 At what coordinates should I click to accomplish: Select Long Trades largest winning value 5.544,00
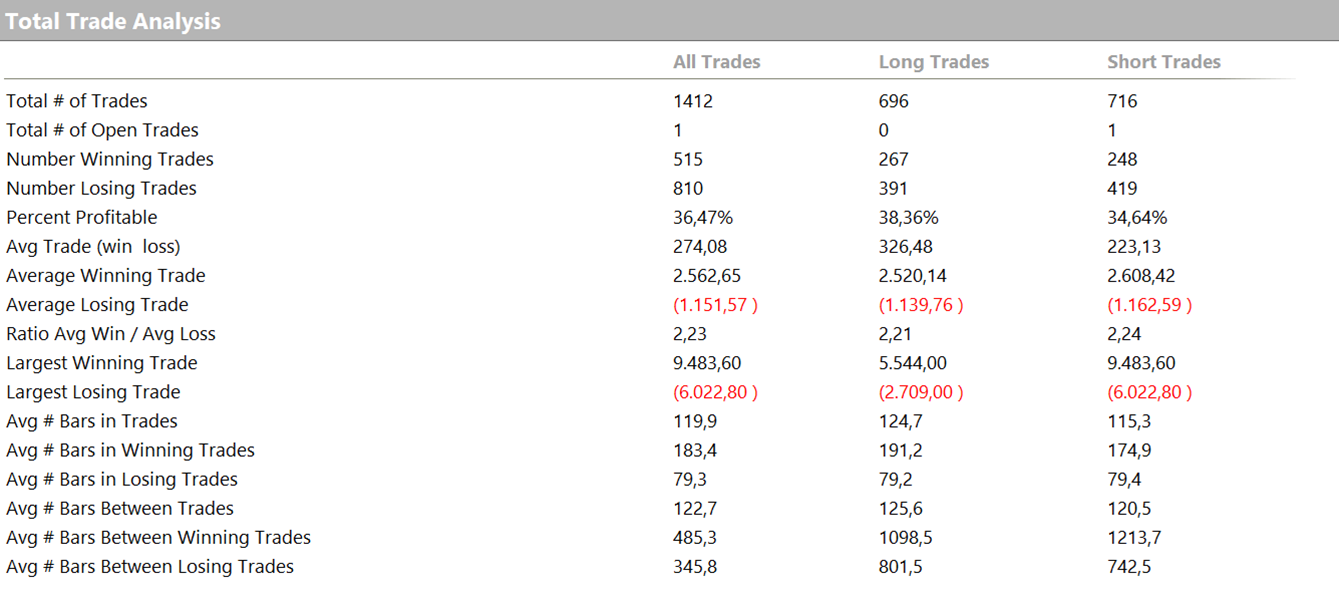point(912,363)
